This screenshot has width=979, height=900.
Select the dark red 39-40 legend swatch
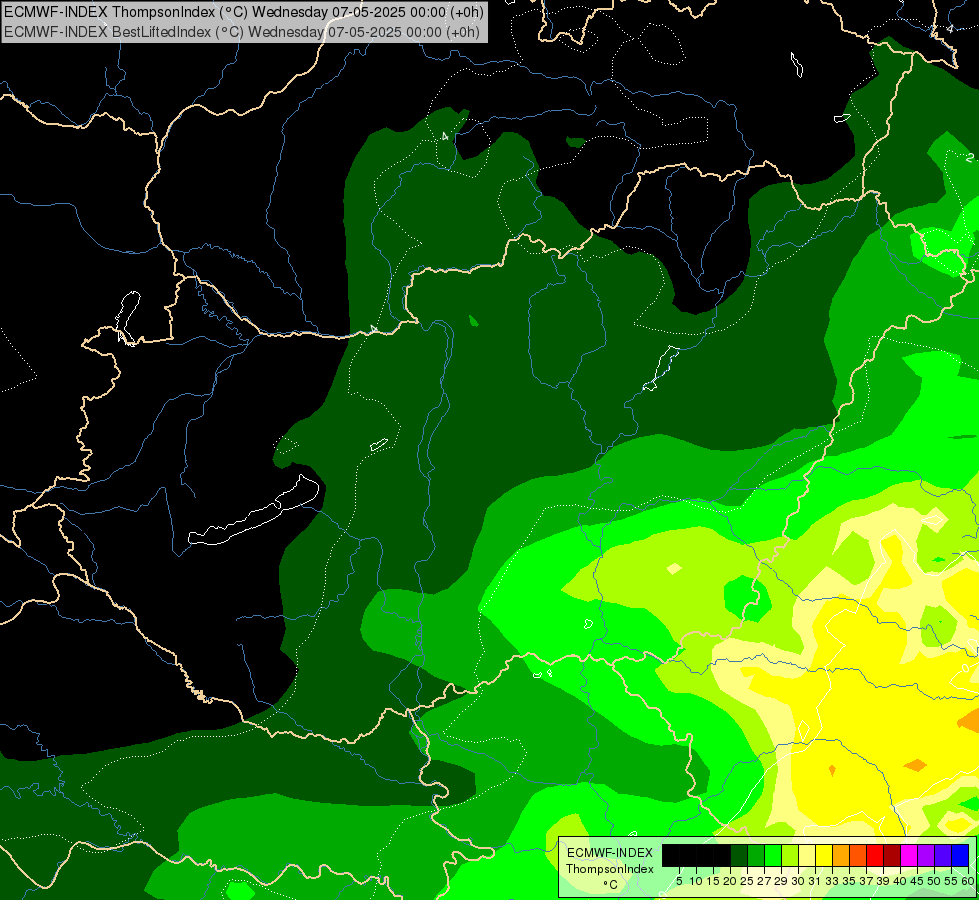(x=892, y=855)
